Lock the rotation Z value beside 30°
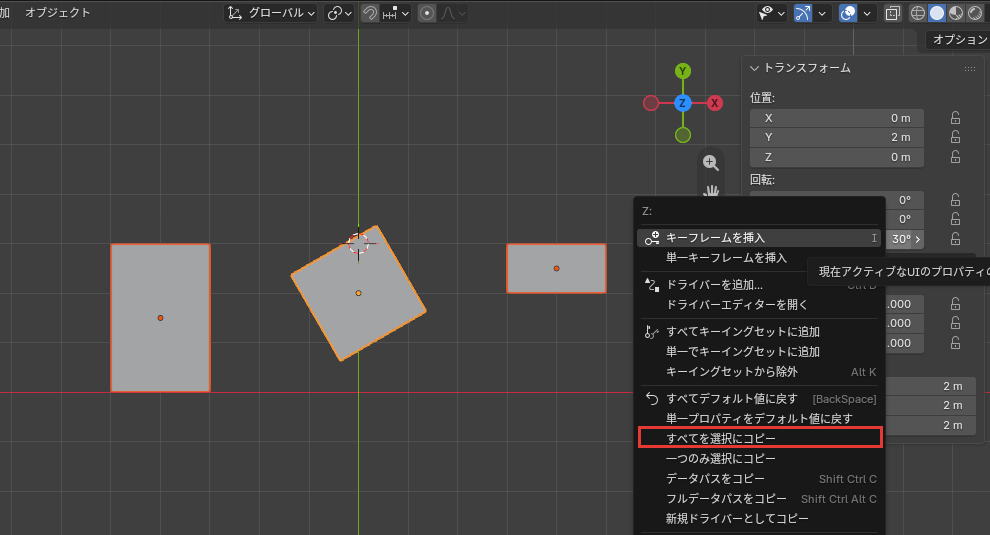The height and width of the screenshot is (535, 990). click(955, 239)
